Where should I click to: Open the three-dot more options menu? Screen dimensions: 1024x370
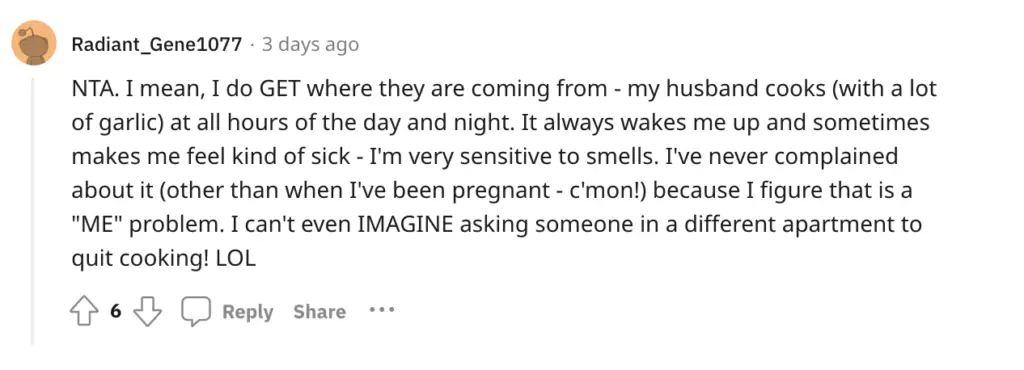pos(381,310)
